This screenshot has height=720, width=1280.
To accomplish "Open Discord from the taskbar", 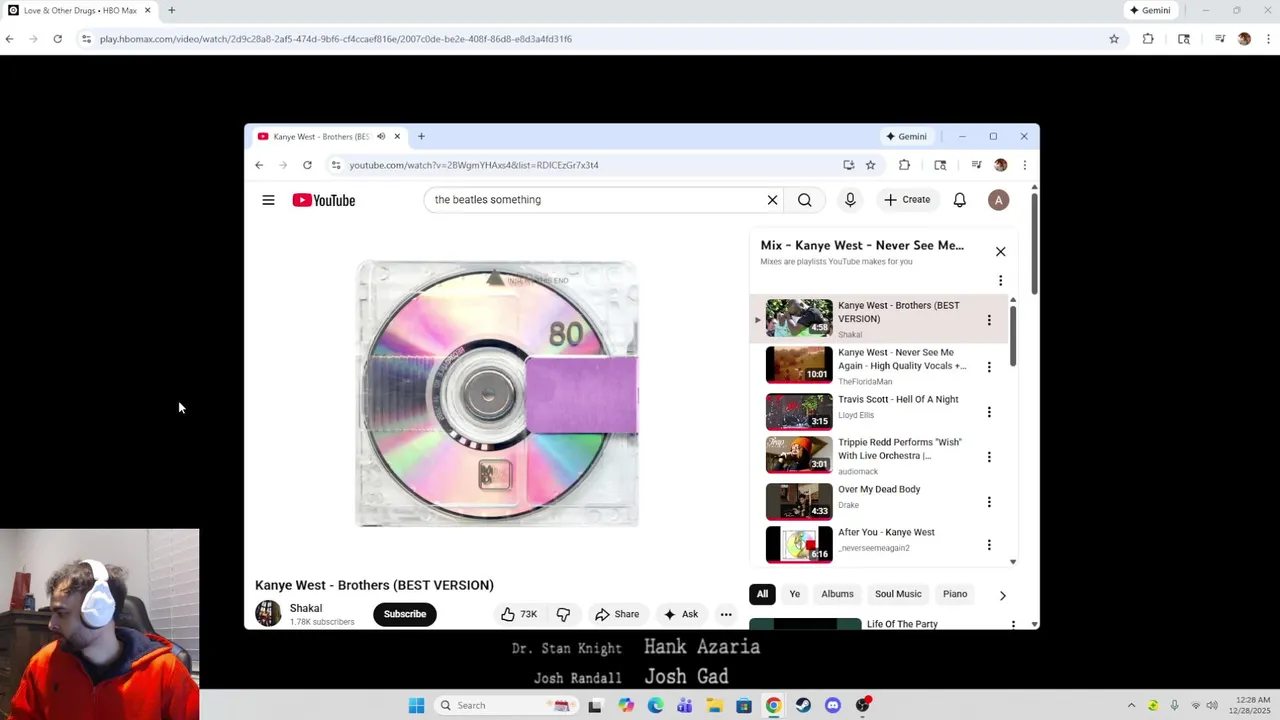I will tap(833, 705).
